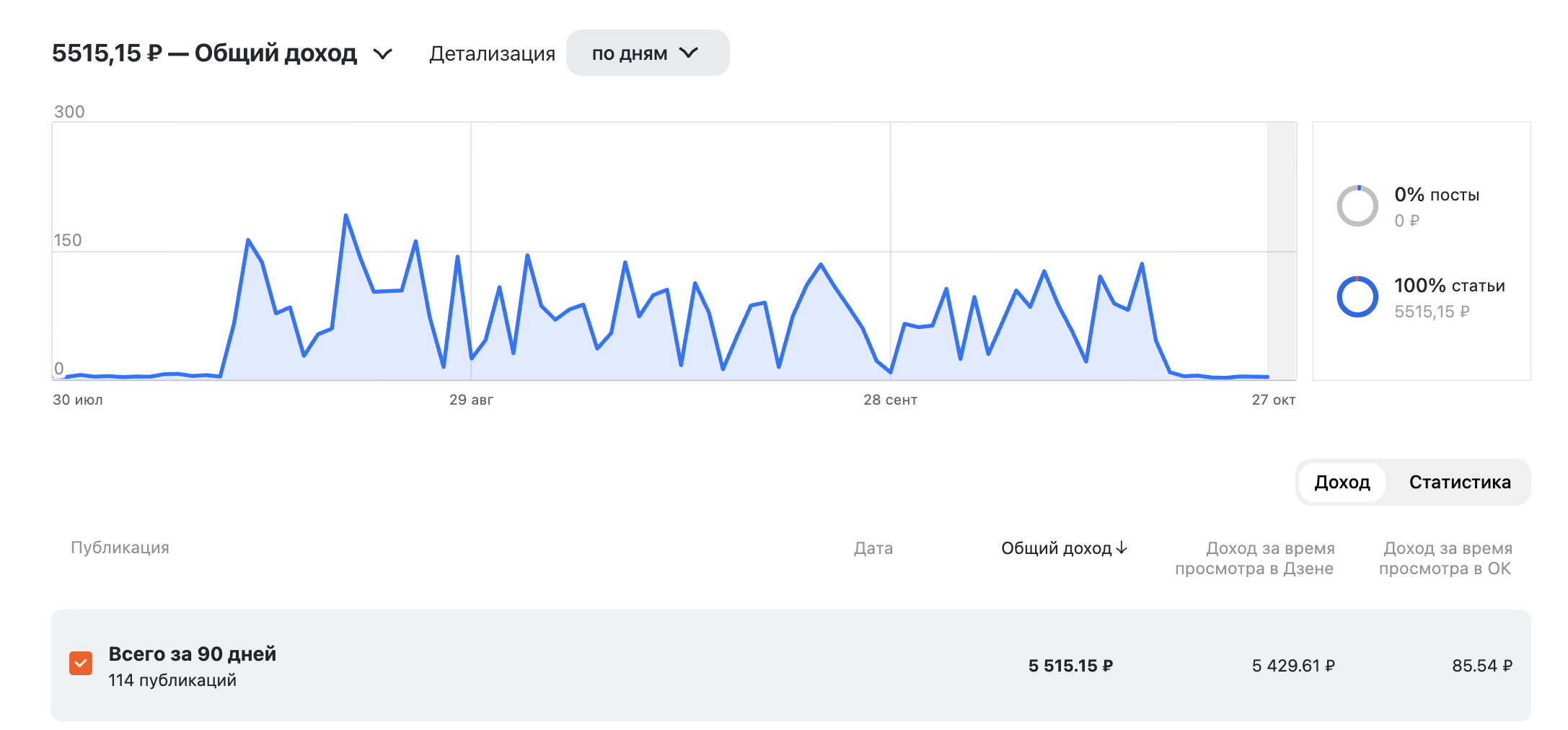Click the articles donut chart icon
Screen dimensions: 1568x730
pyautogui.click(x=1357, y=297)
